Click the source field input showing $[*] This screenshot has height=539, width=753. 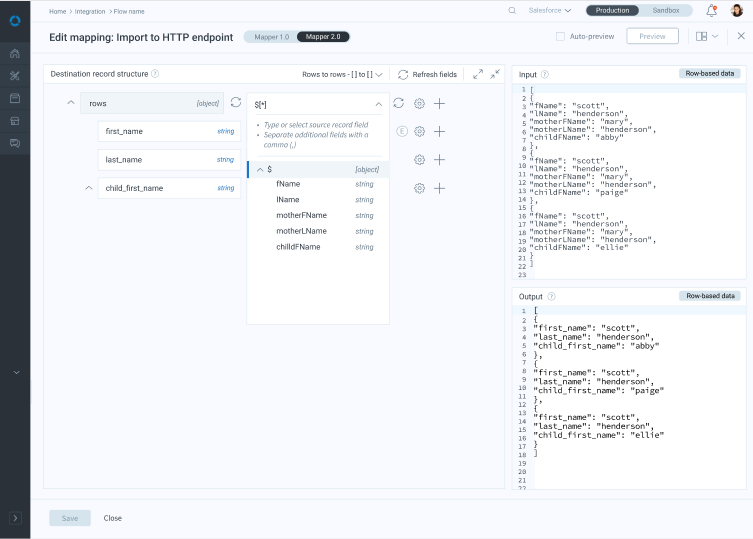coord(310,103)
